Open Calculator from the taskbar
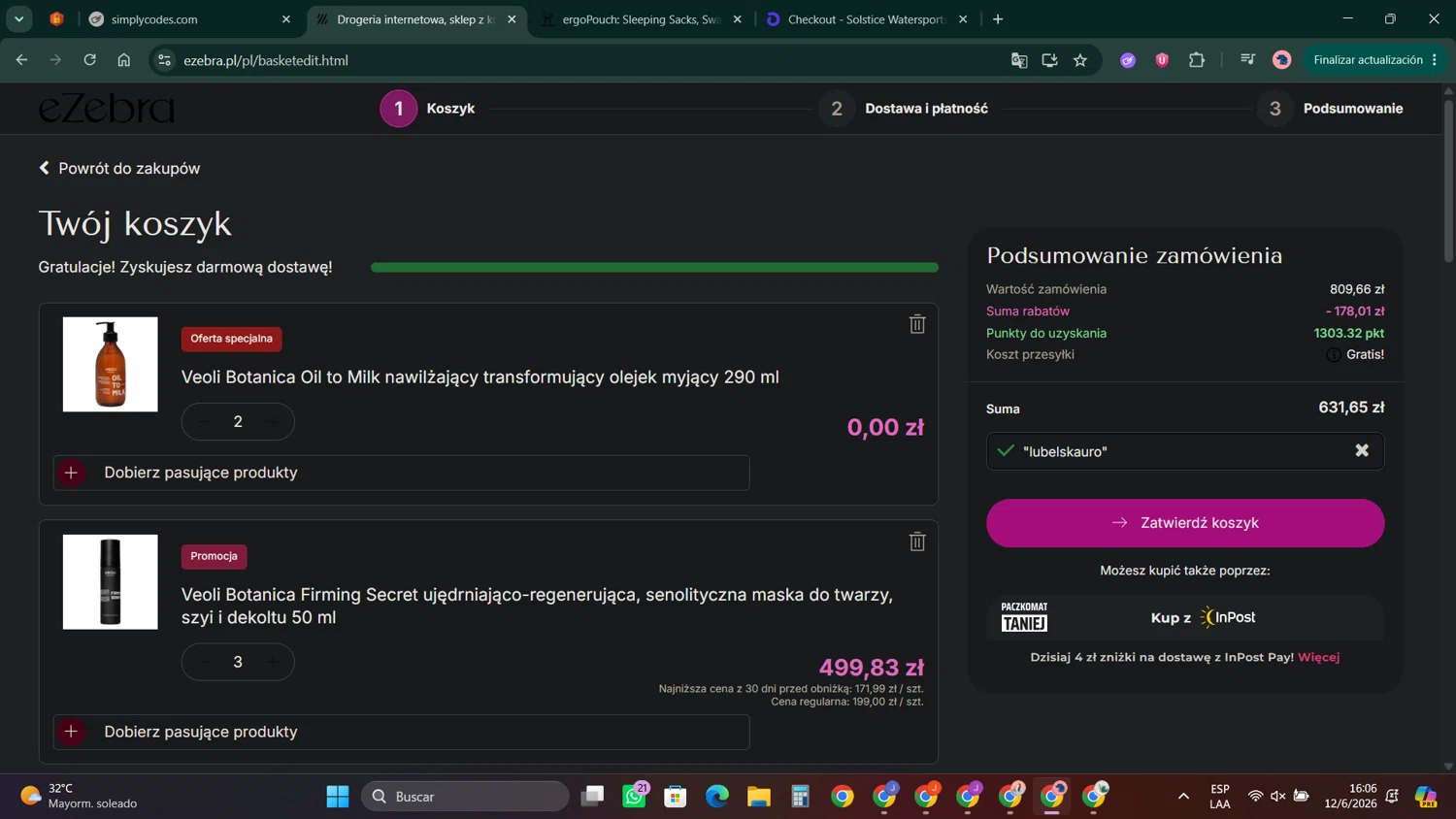The image size is (1456, 819). pos(801,797)
